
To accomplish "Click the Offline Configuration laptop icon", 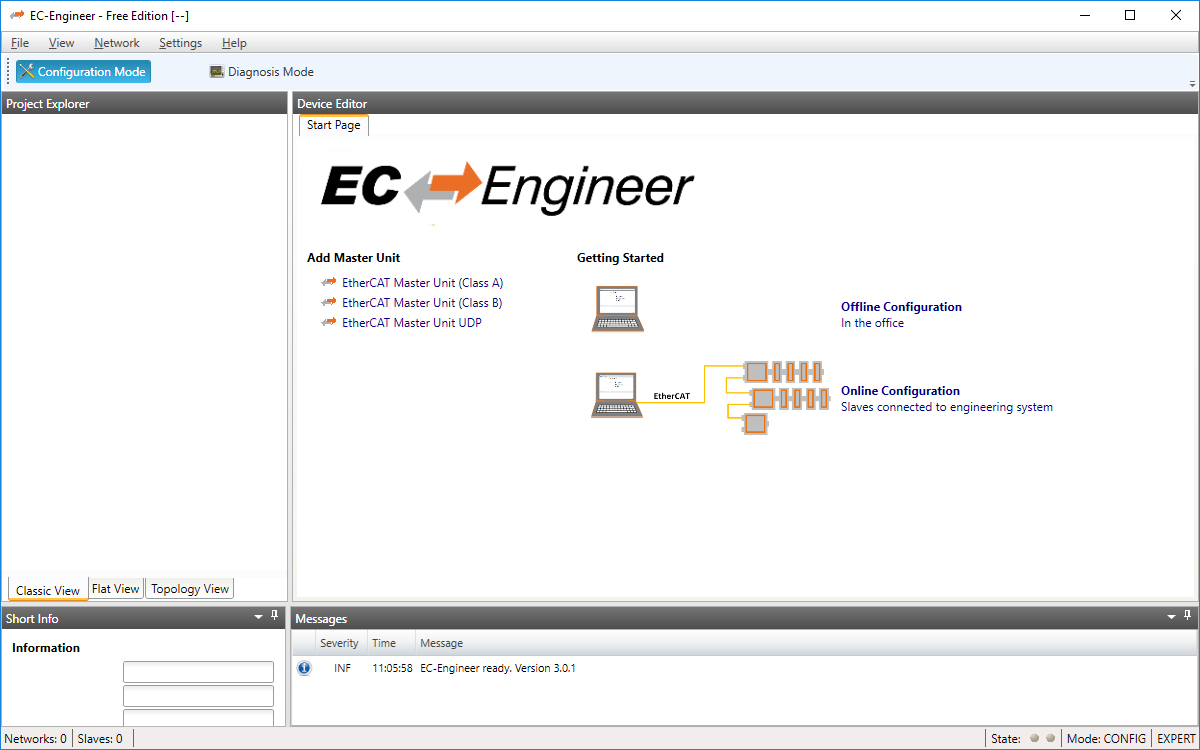I will point(617,308).
